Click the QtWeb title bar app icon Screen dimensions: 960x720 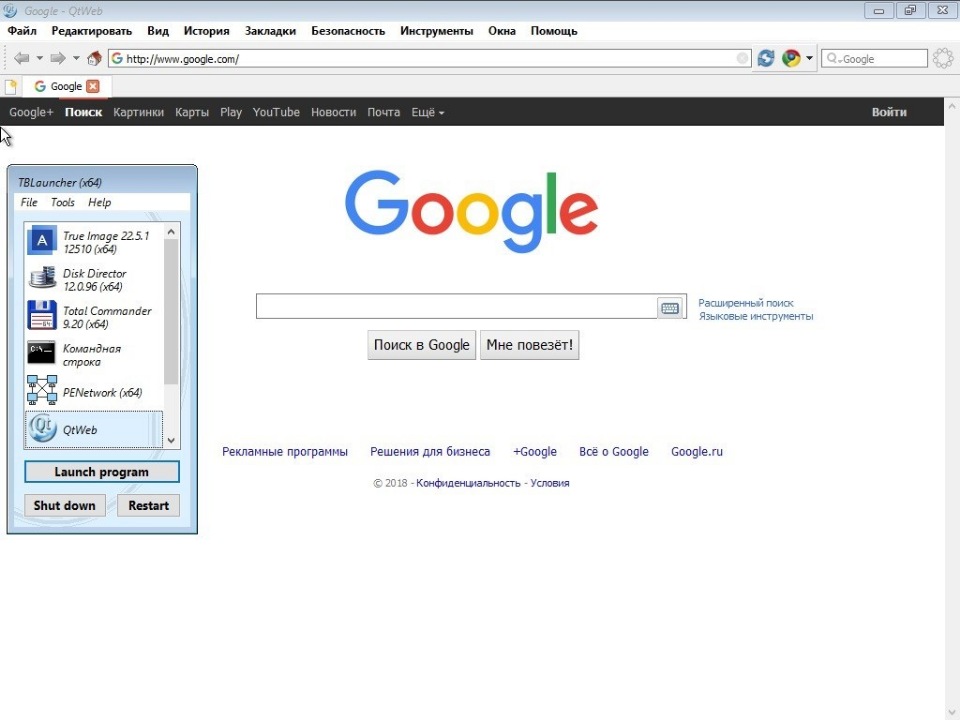(x=10, y=10)
